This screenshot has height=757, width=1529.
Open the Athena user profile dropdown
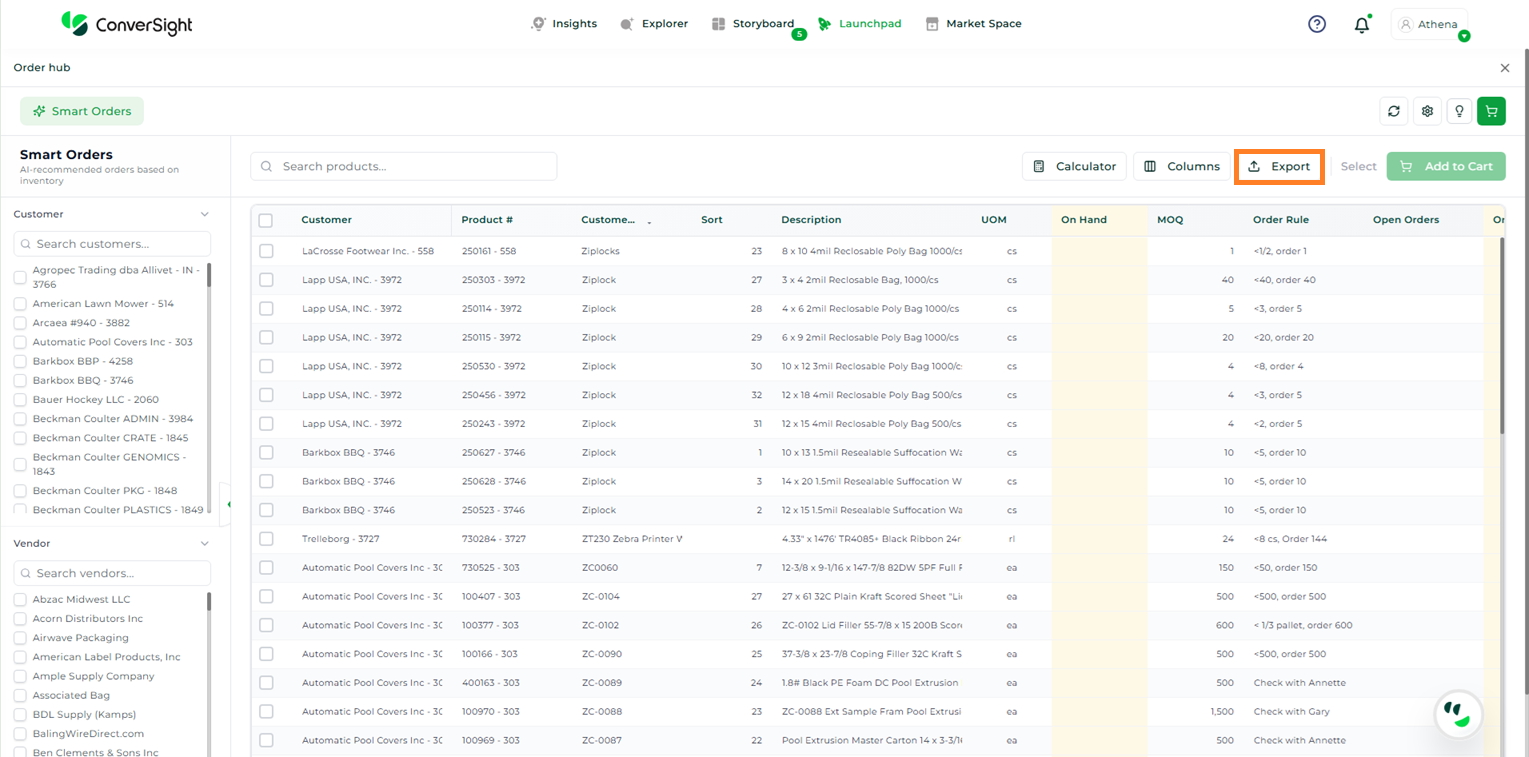click(1429, 25)
